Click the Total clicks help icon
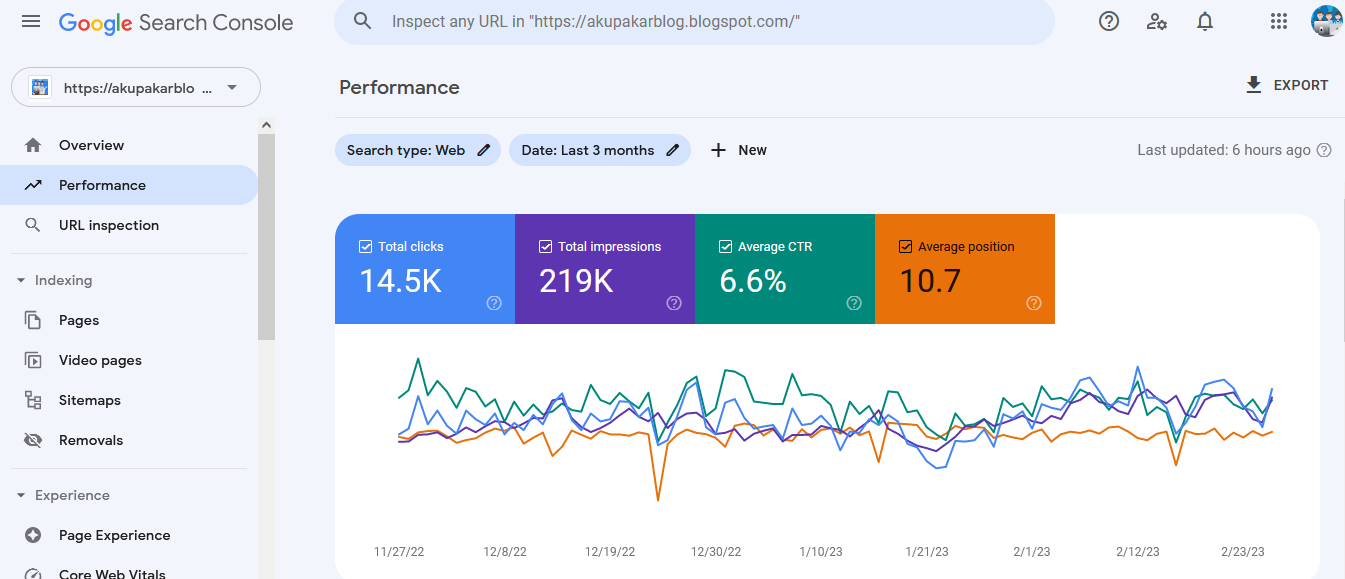Screen dimensions: 1345x579 [494, 303]
